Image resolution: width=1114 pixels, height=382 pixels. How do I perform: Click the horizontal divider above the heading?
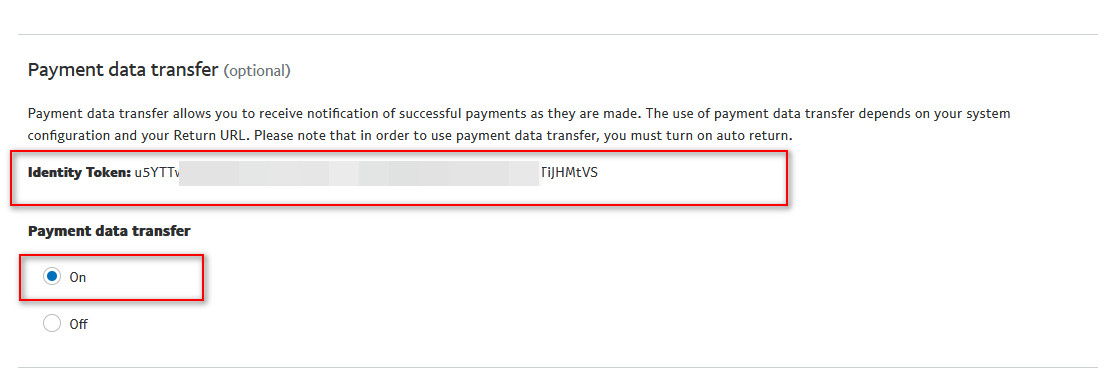(x=558, y=34)
